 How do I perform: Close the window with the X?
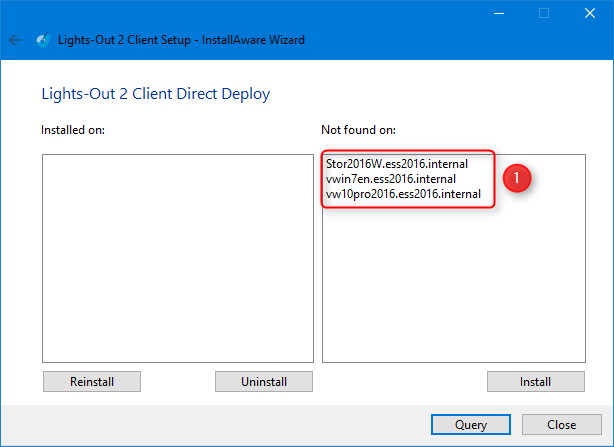coord(590,14)
